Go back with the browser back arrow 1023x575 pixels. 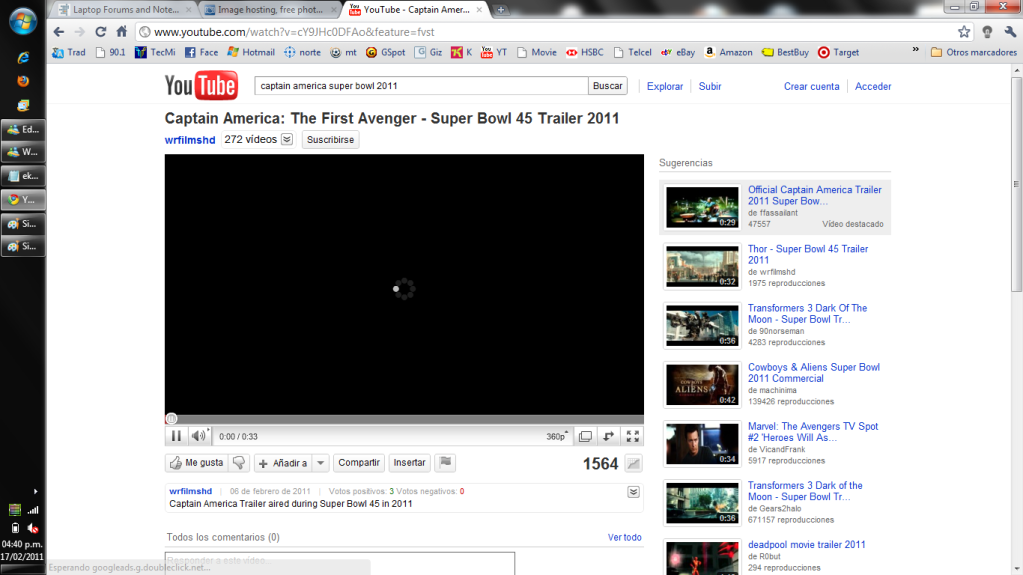click(59, 31)
